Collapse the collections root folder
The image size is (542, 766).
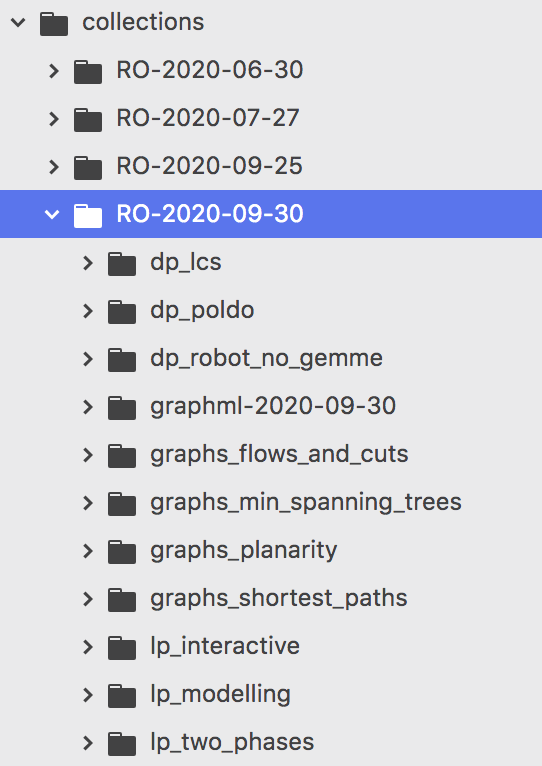point(18,22)
